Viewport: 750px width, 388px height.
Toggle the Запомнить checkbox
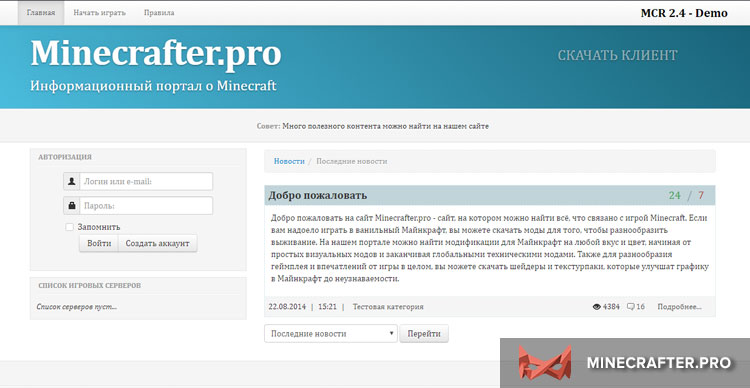click(69, 227)
